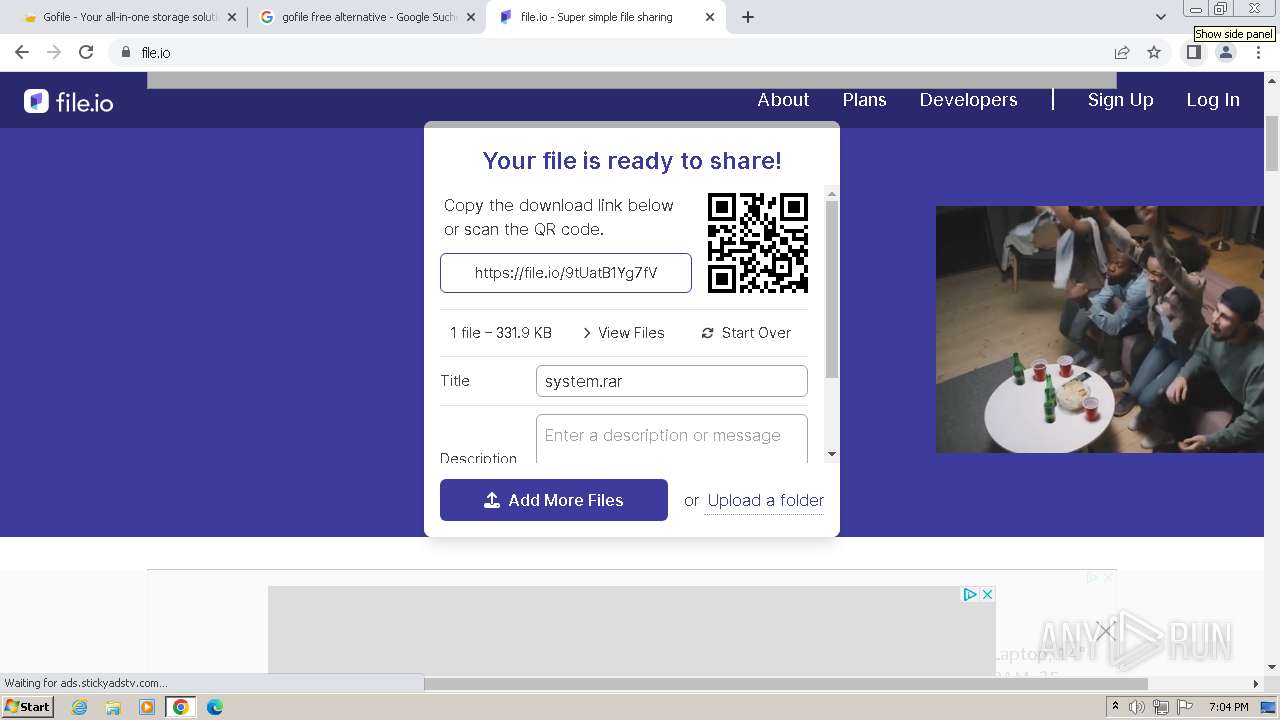Show the Chrome side panel
The width and height of the screenshot is (1280, 720).
(1193, 52)
